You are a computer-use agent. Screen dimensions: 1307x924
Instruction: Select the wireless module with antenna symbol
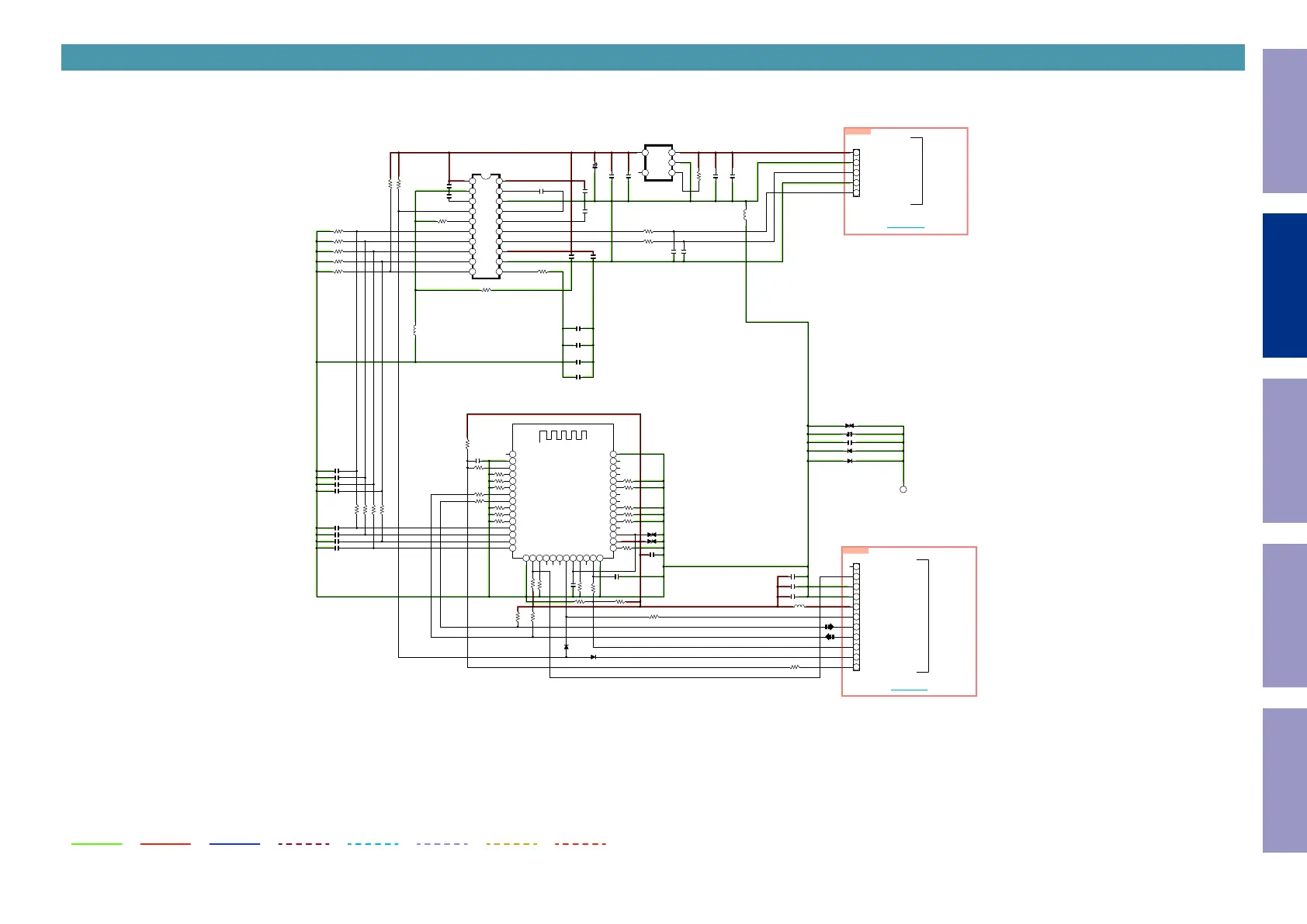pos(563,490)
